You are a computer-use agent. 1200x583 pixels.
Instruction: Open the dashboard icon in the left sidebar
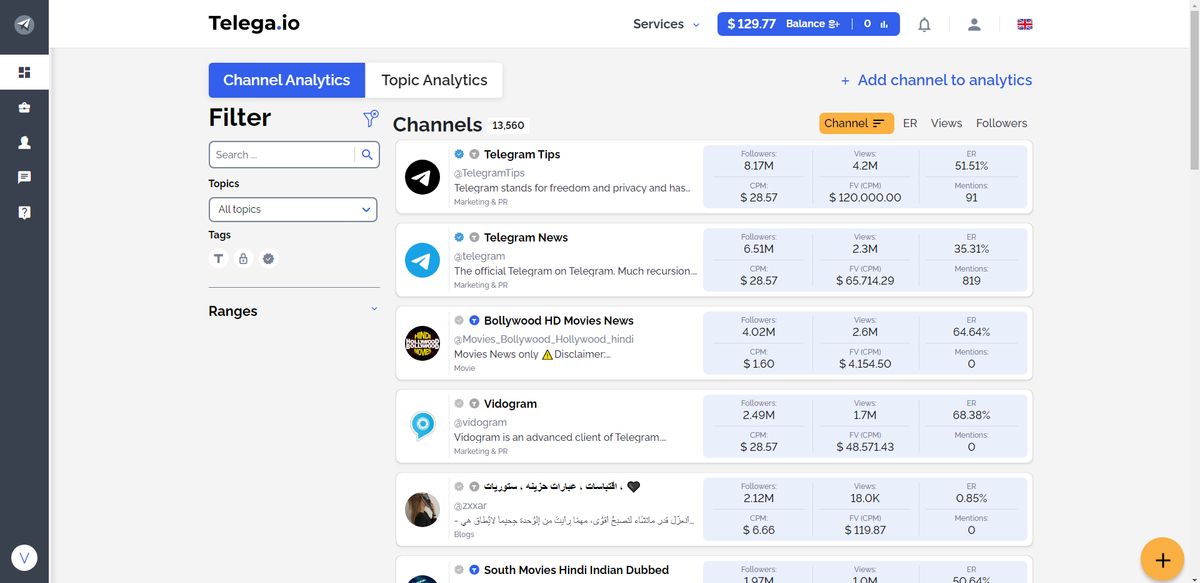click(25, 72)
